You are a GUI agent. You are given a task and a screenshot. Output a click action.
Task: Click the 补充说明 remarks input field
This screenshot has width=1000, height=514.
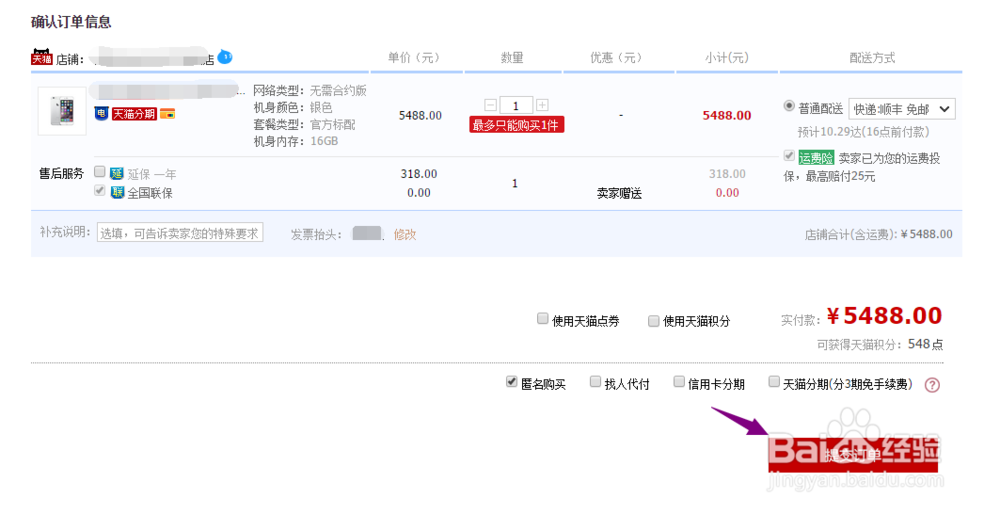click(180, 233)
